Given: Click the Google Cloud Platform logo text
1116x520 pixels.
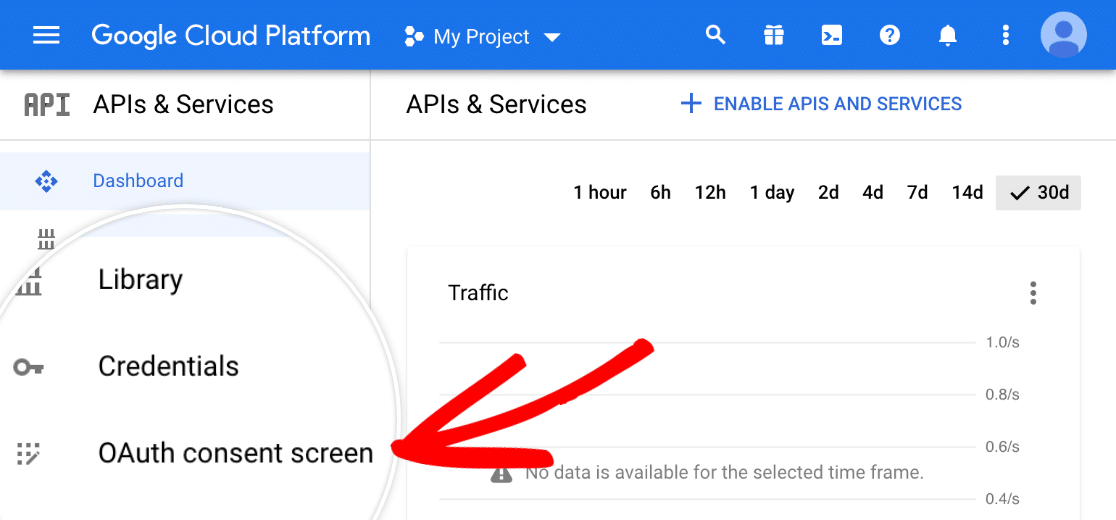Looking at the screenshot, I should 231,36.
